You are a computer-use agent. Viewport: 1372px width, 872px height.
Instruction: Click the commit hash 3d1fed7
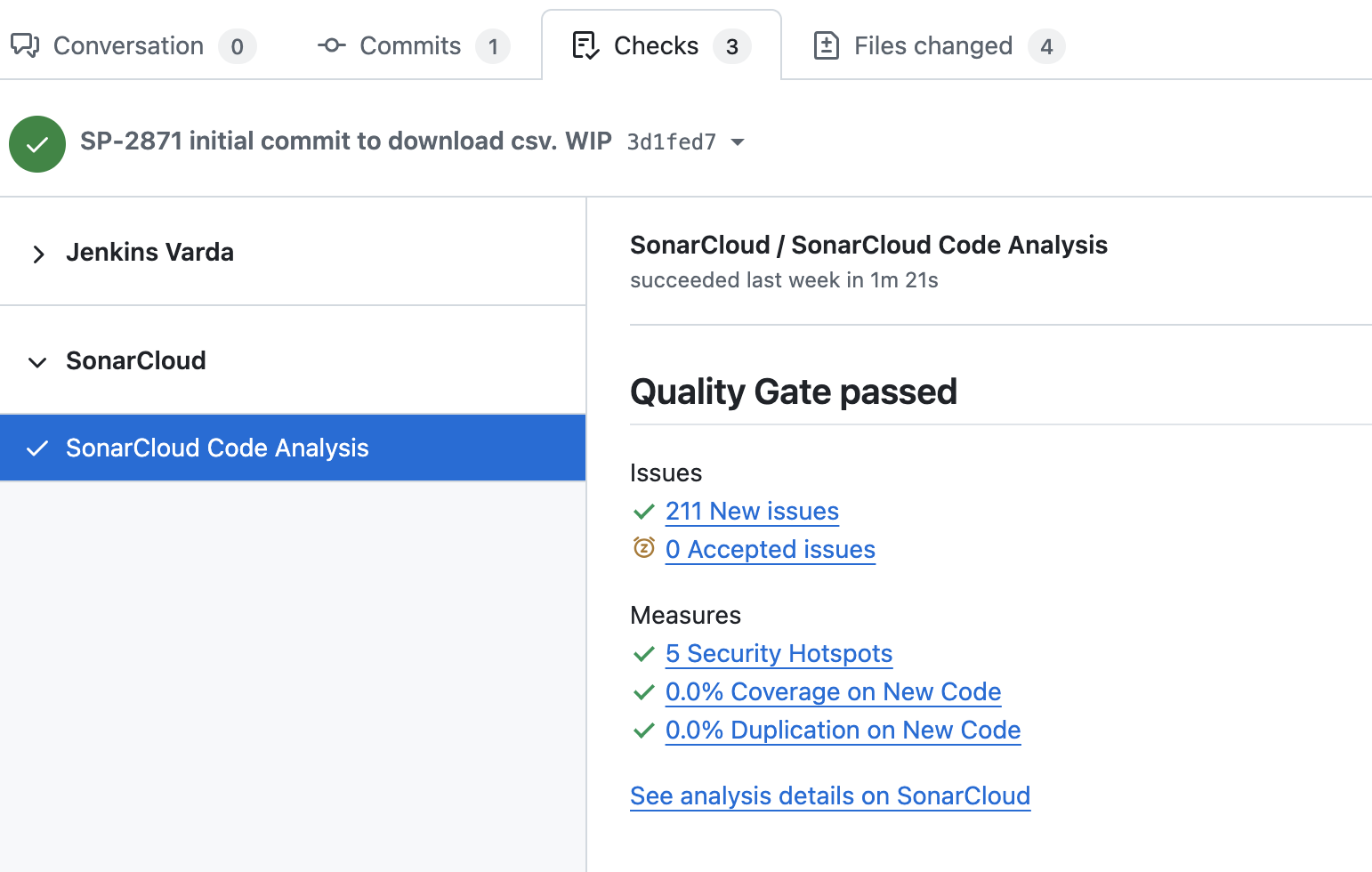point(672,142)
